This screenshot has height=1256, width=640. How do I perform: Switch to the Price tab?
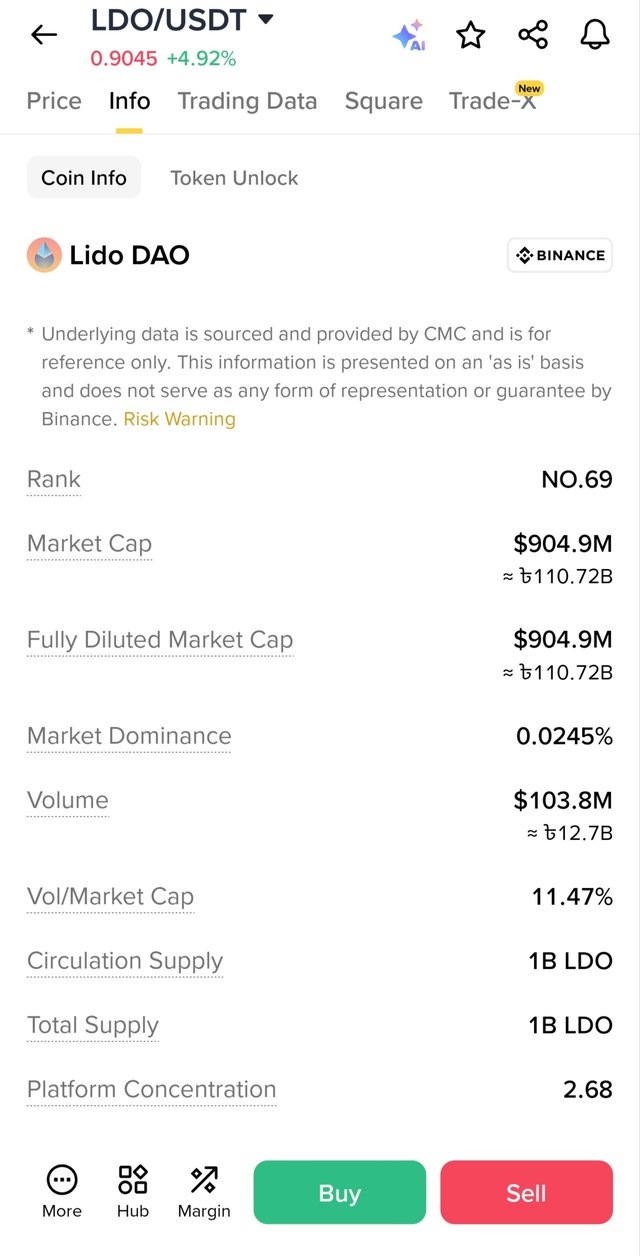click(54, 101)
